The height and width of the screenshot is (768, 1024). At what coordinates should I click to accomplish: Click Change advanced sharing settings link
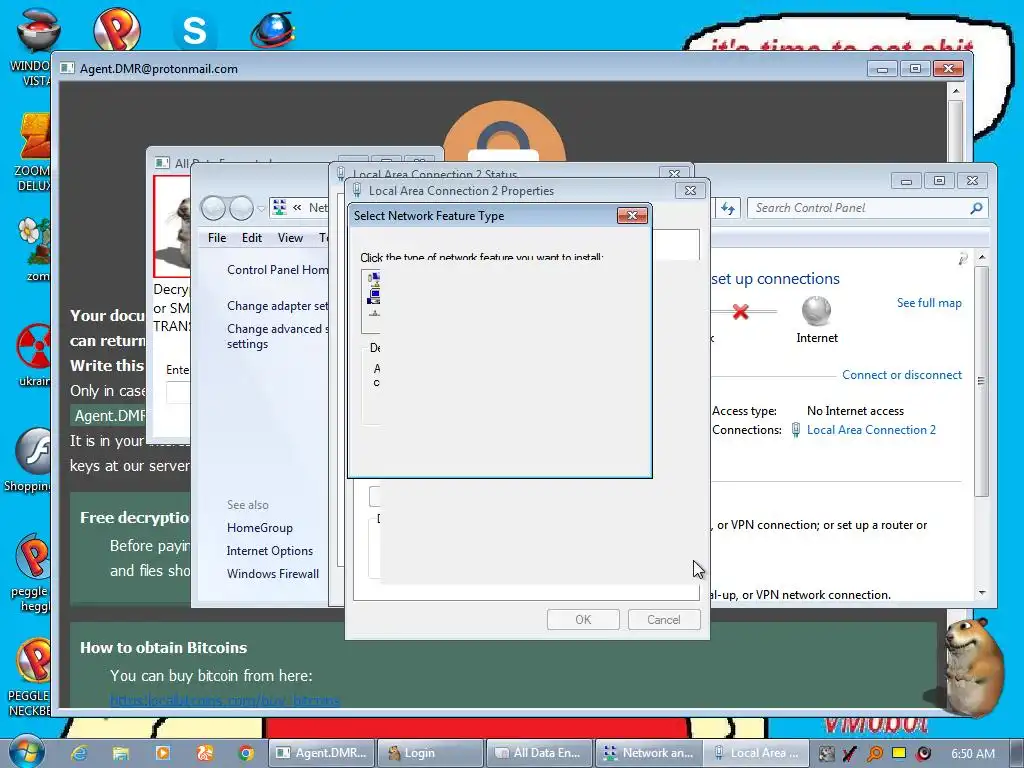click(278, 336)
